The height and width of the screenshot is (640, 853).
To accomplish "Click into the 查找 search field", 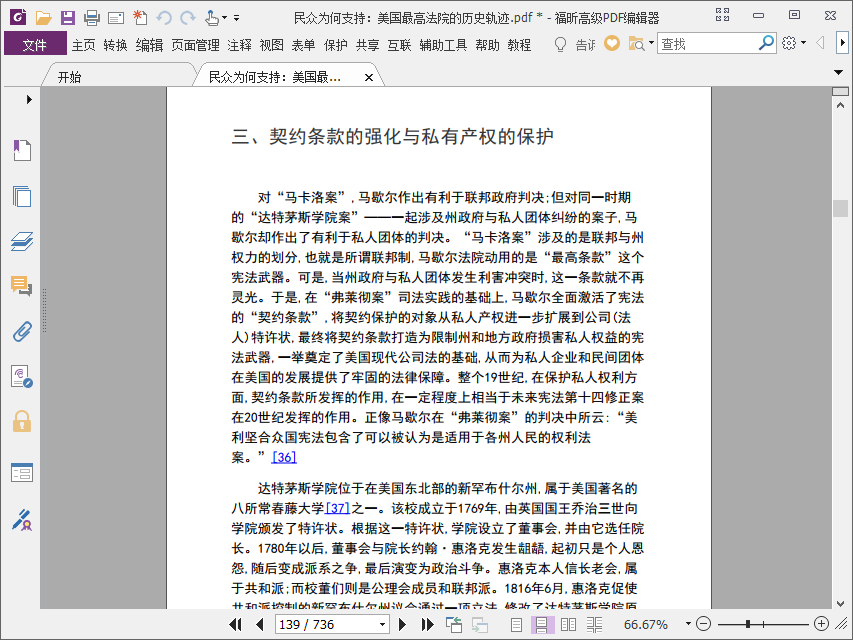I will (707, 44).
